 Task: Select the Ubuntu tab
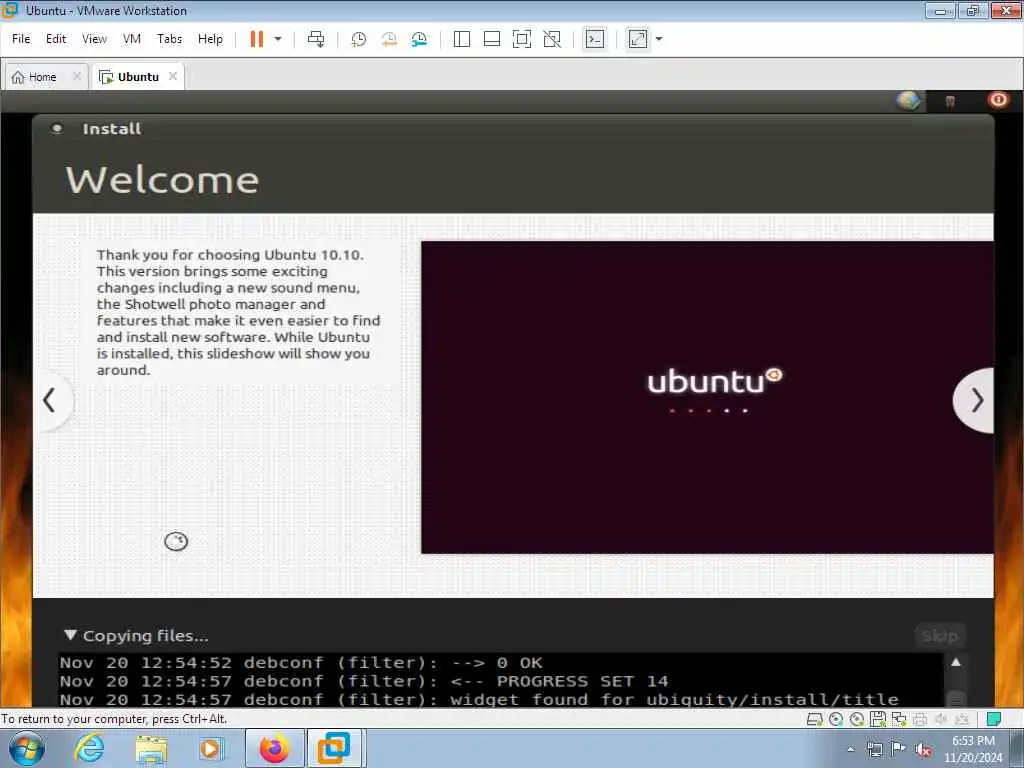pos(138,77)
